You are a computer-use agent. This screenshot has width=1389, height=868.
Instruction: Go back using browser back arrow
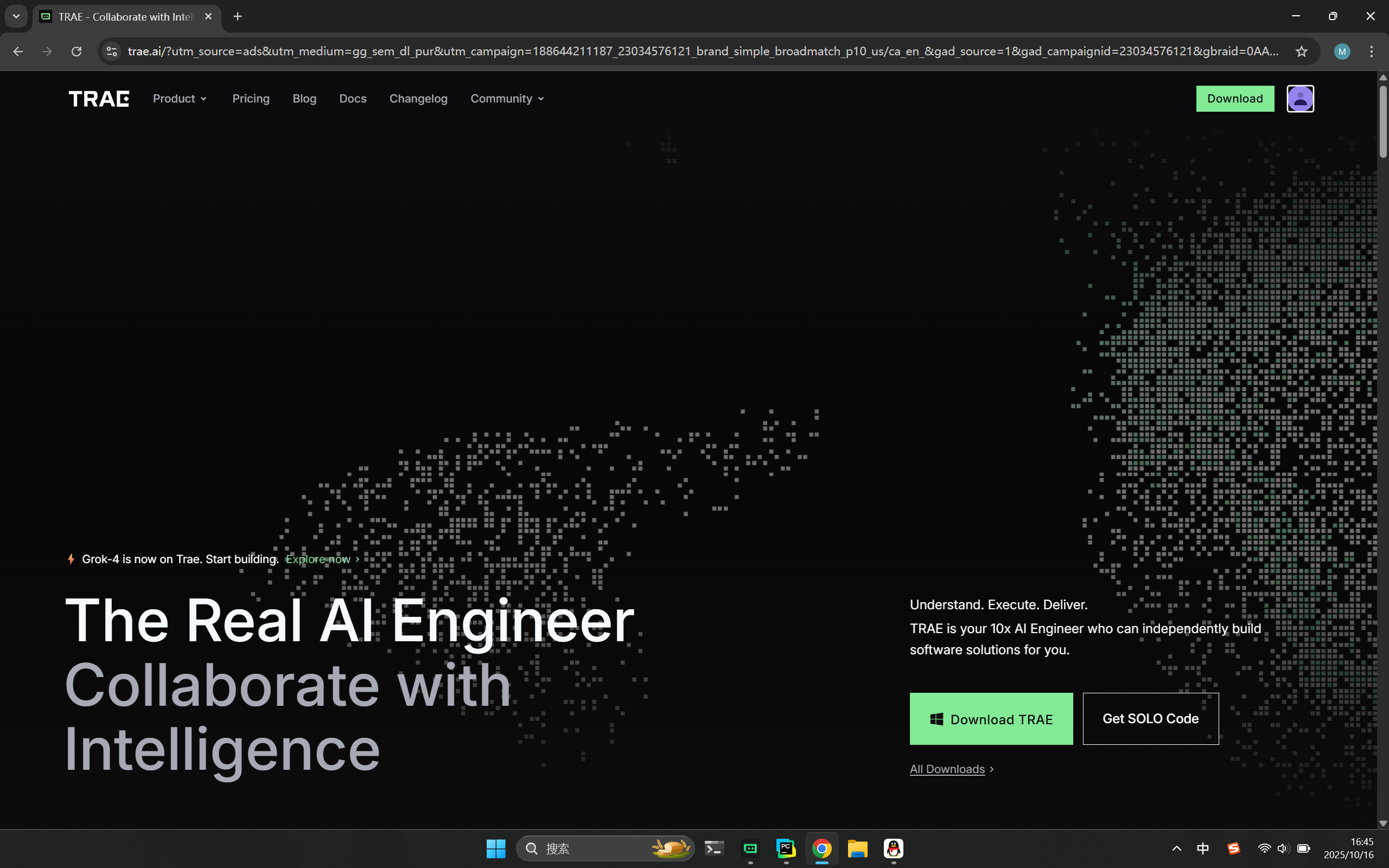[18, 52]
